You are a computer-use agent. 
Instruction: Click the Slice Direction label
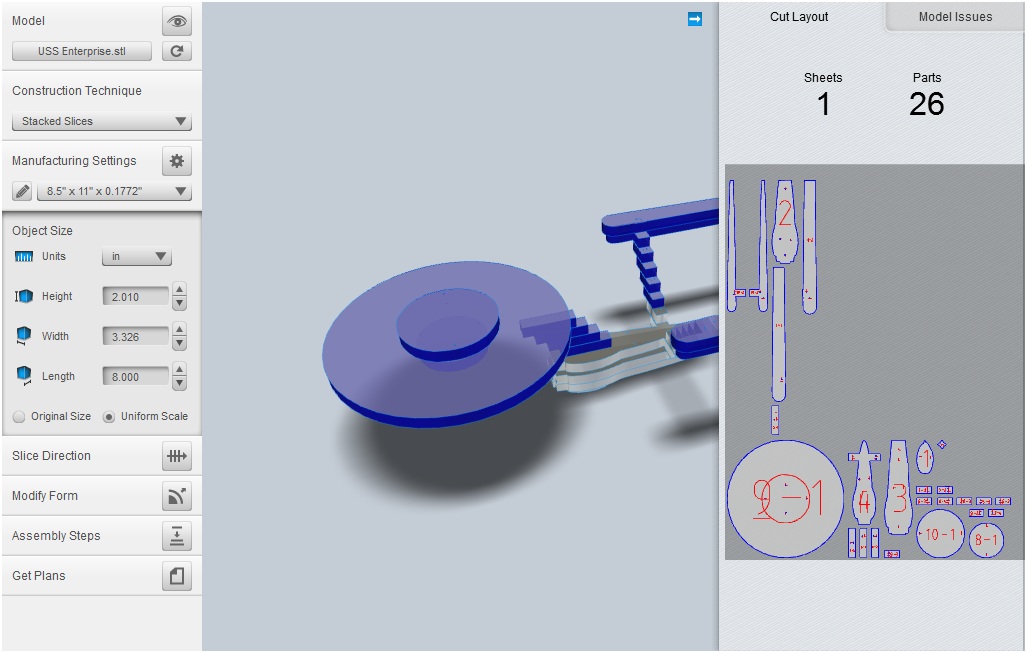pos(51,456)
